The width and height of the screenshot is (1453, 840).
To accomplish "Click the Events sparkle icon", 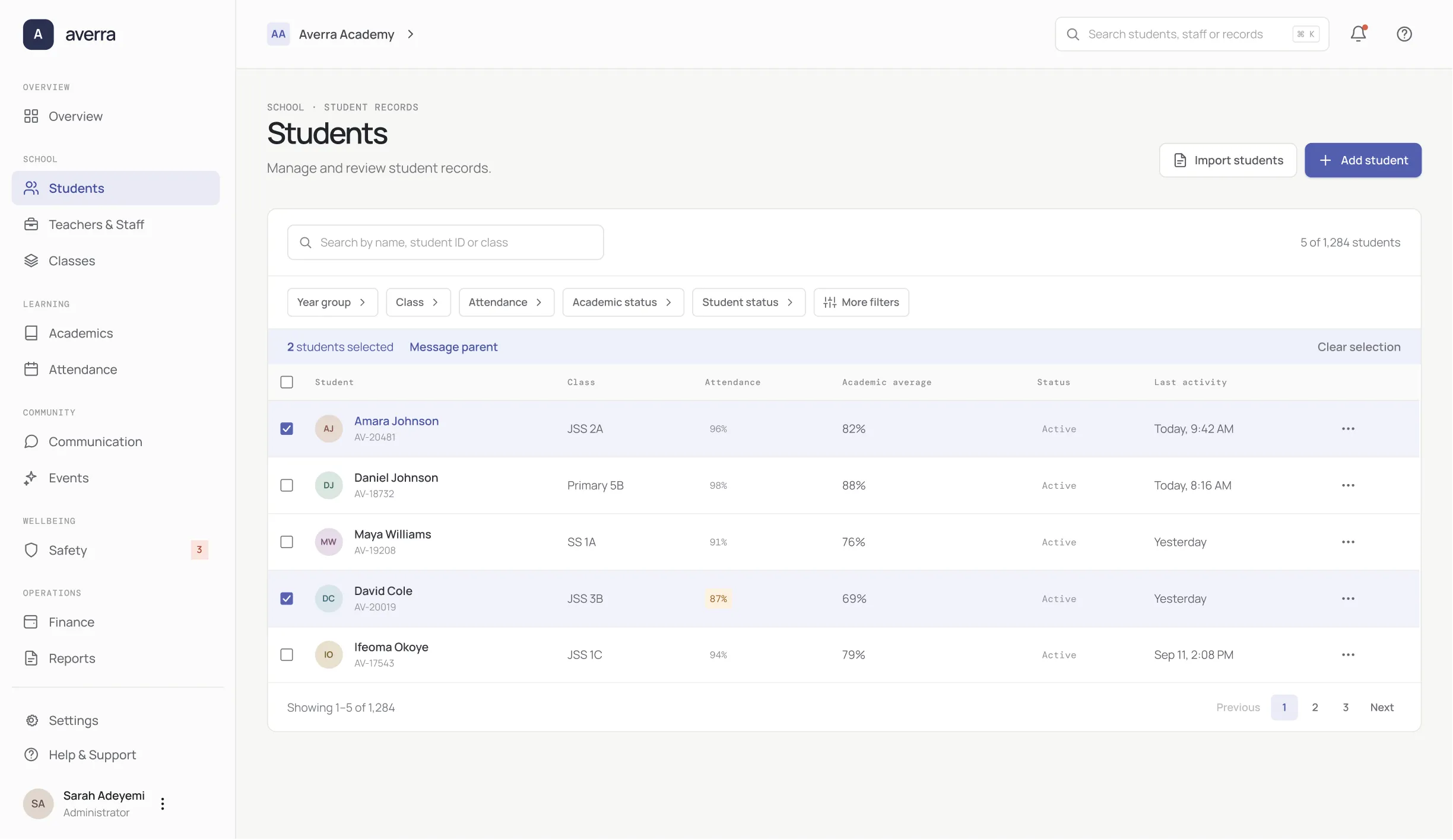I will point(31,478).
